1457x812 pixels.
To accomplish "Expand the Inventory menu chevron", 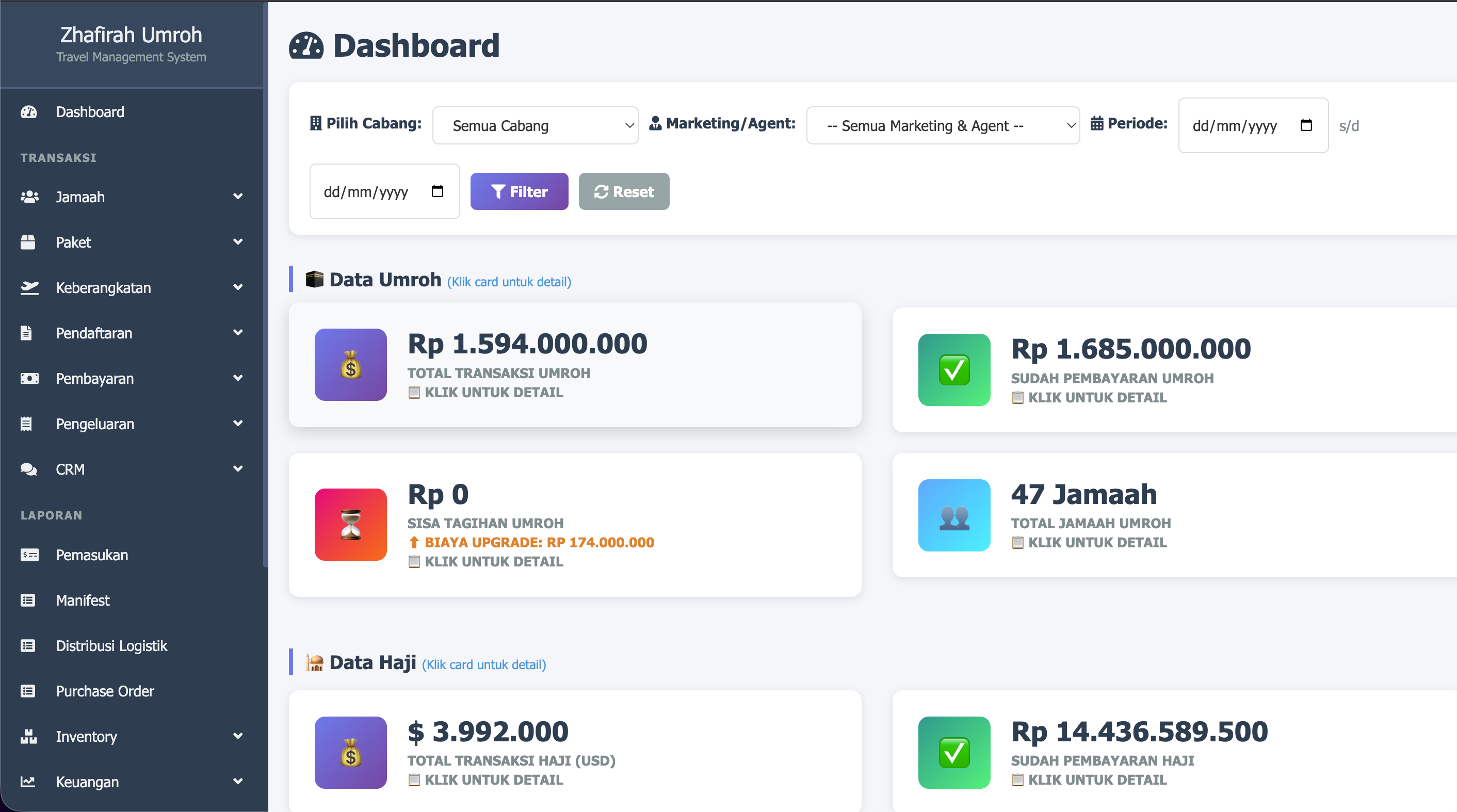I will pos(238,736).
